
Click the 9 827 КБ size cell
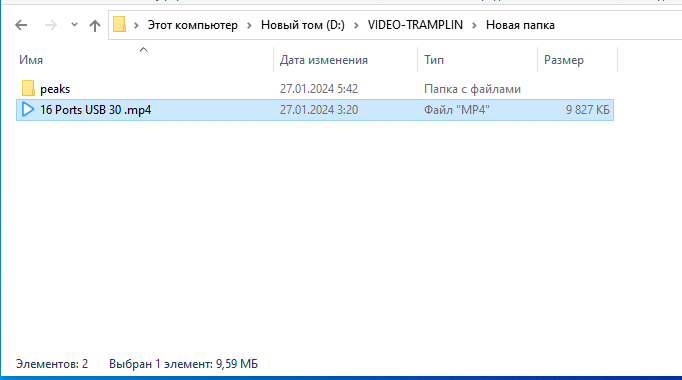point(588,110)
